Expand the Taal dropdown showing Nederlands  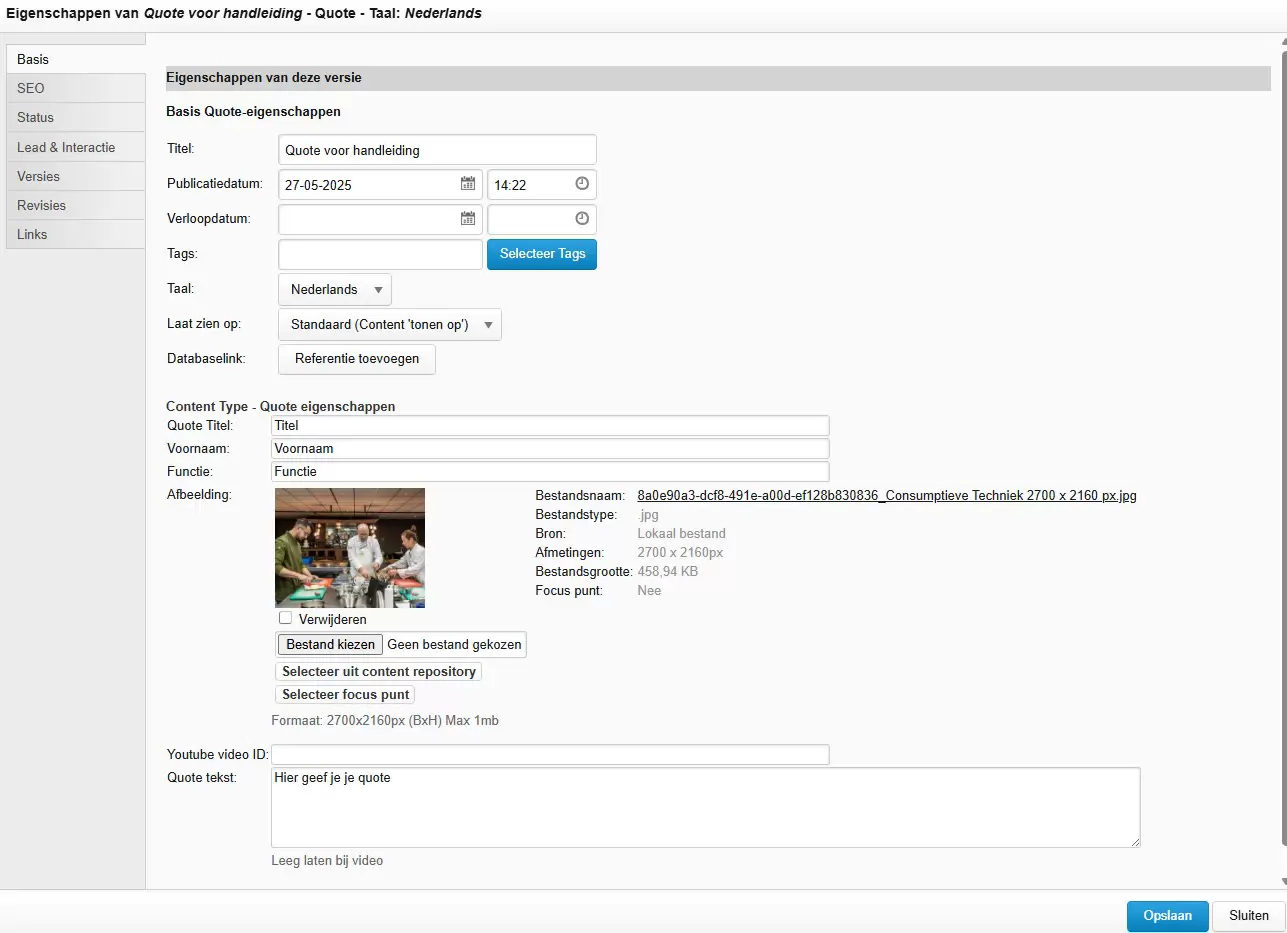click(x=335, y=289)
